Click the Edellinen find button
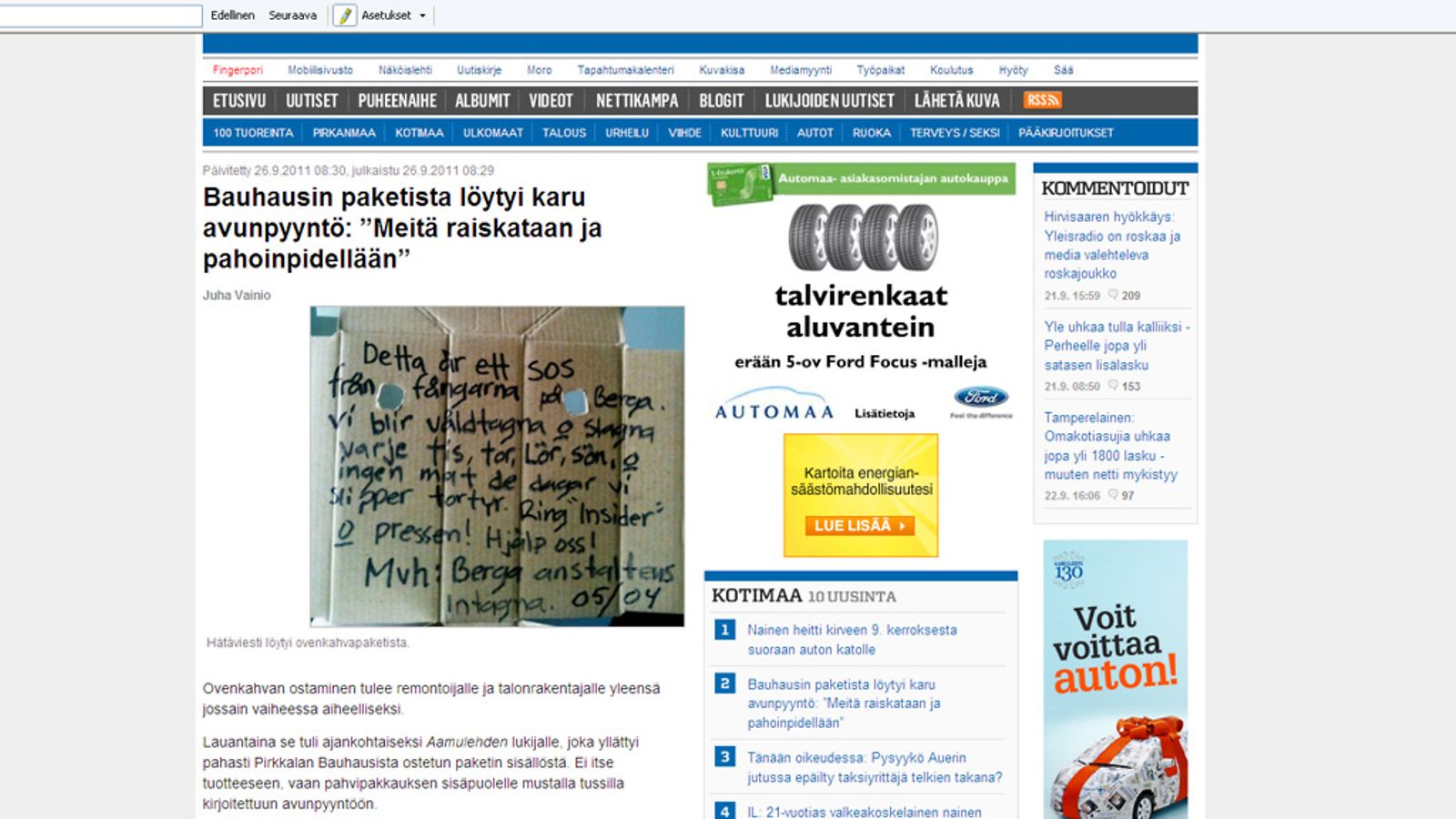1456x819 pixels. tap(232, 15)
